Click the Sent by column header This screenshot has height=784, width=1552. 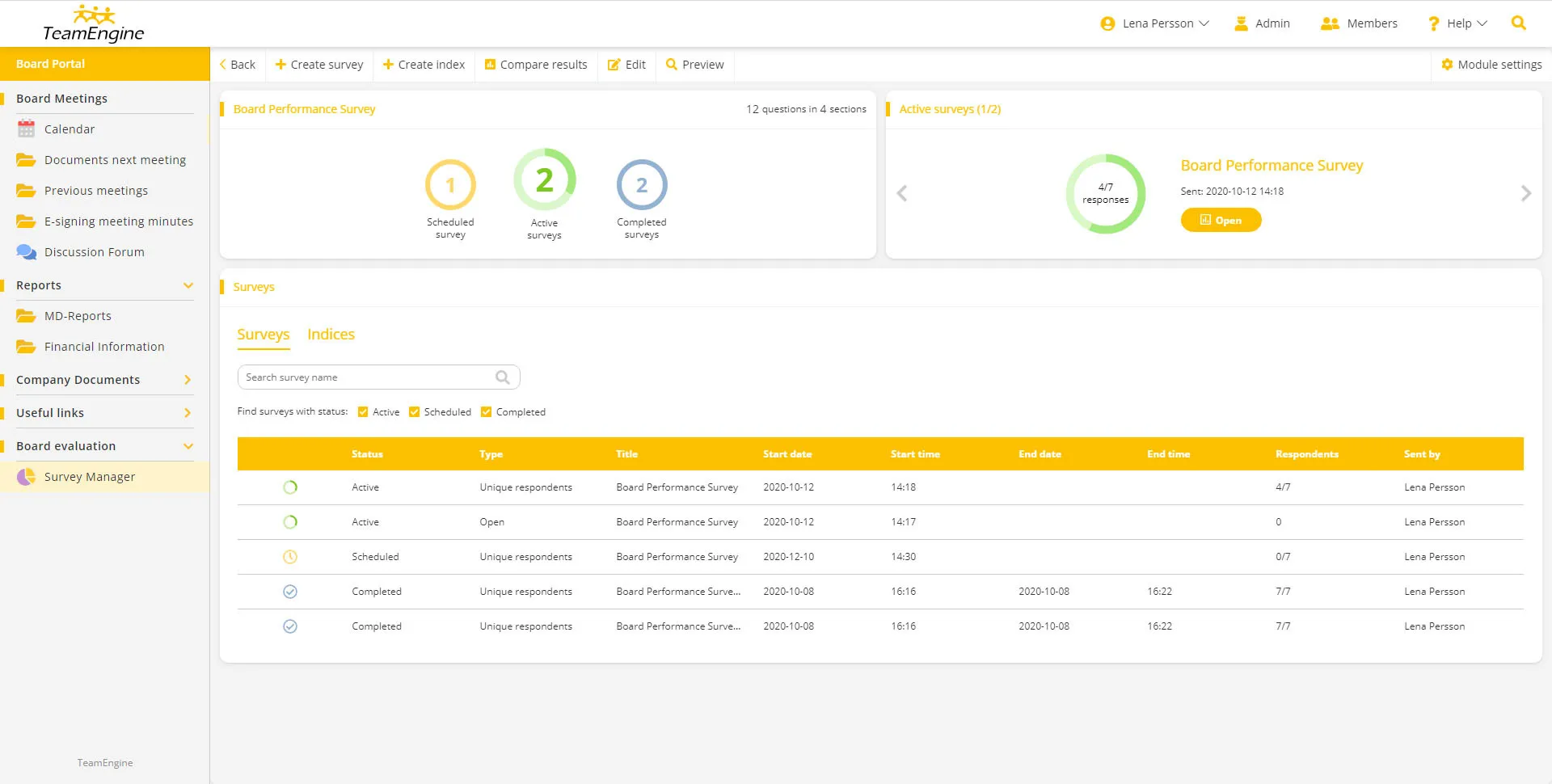pyautogui.click(x=1422, y=454)
